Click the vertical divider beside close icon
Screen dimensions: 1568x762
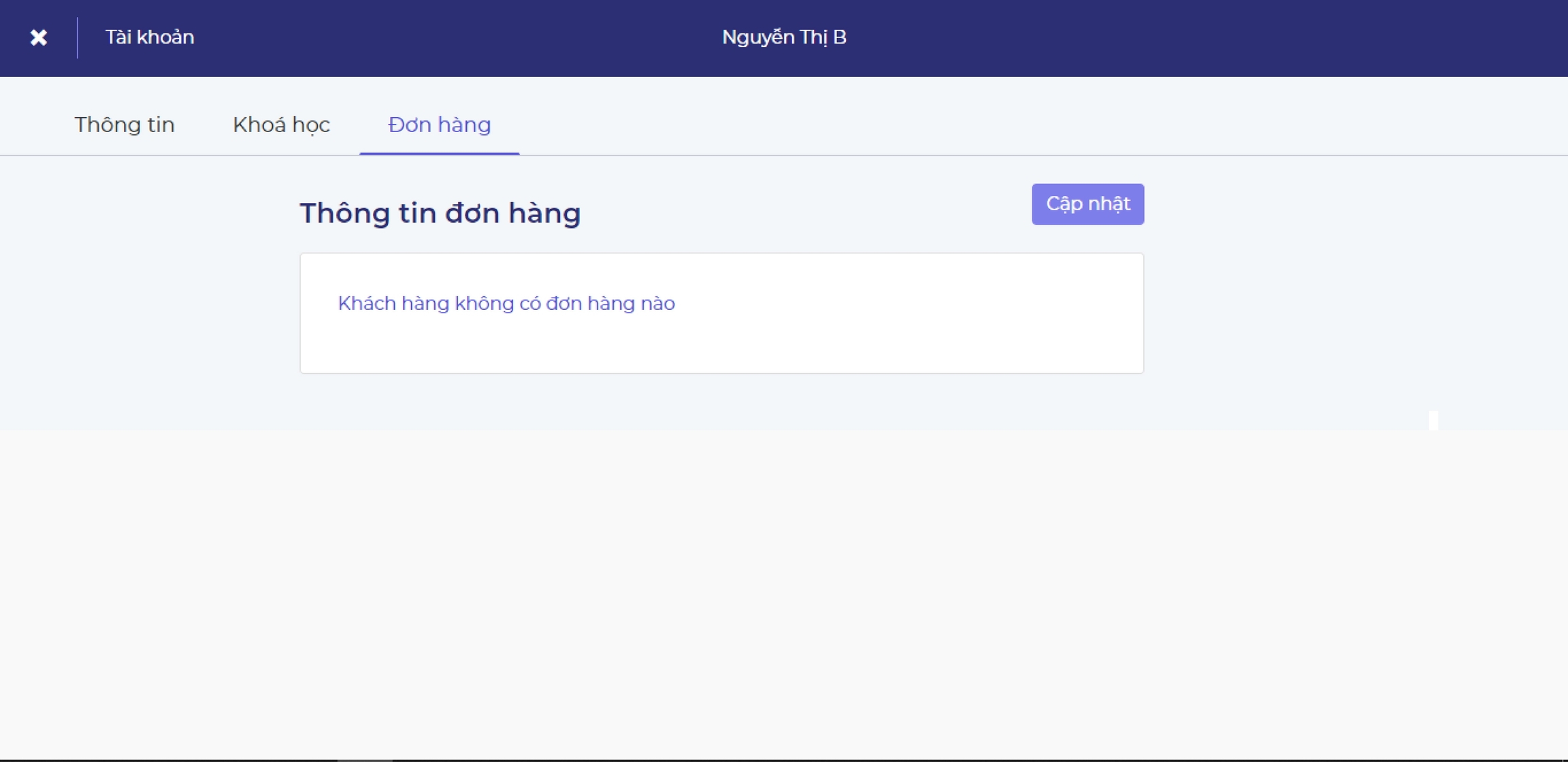click(78, 37)
